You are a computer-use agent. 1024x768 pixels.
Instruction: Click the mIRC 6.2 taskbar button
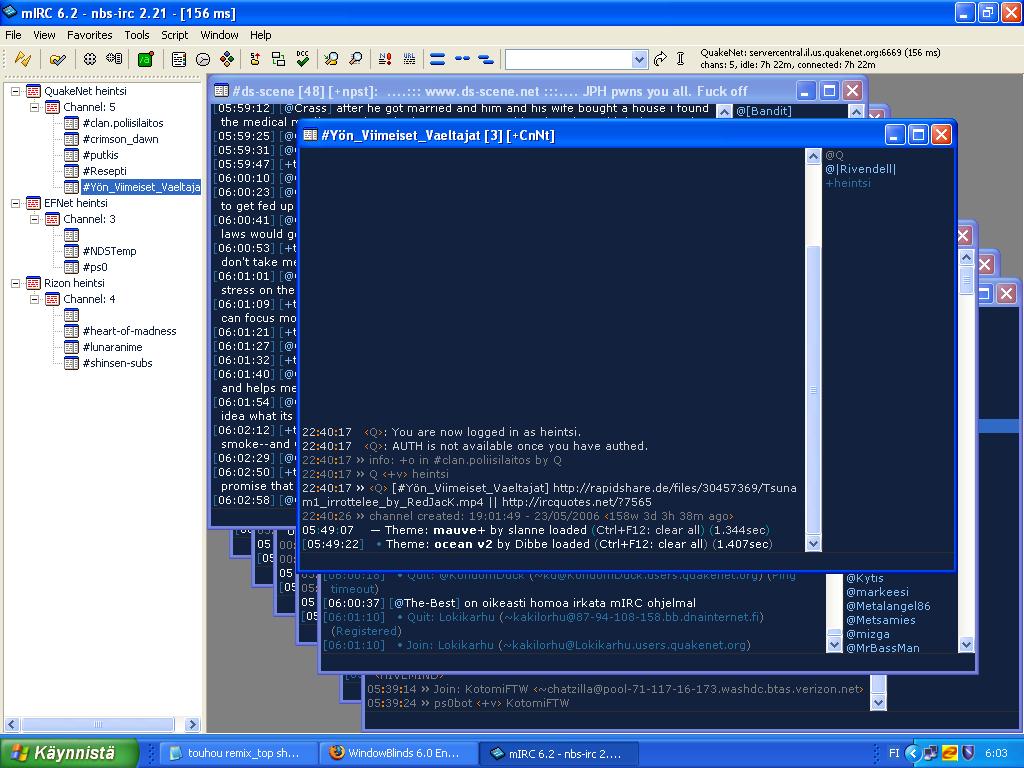pos(557,753)
